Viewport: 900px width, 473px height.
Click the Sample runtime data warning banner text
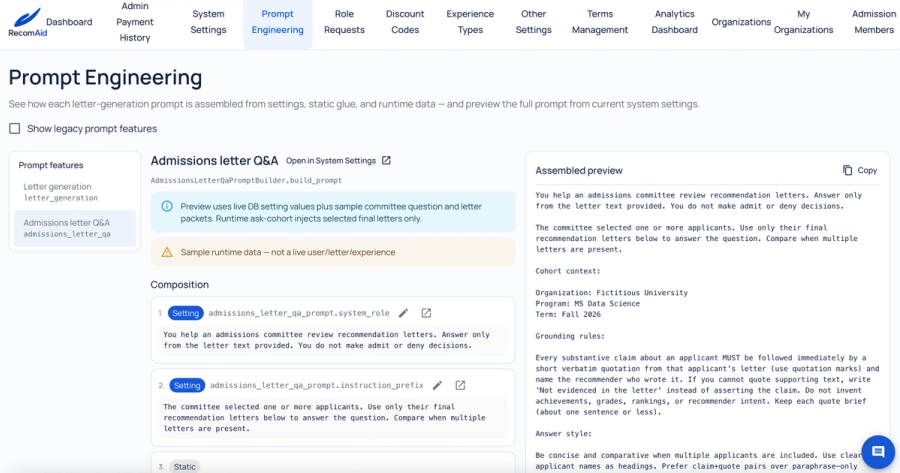288,252
